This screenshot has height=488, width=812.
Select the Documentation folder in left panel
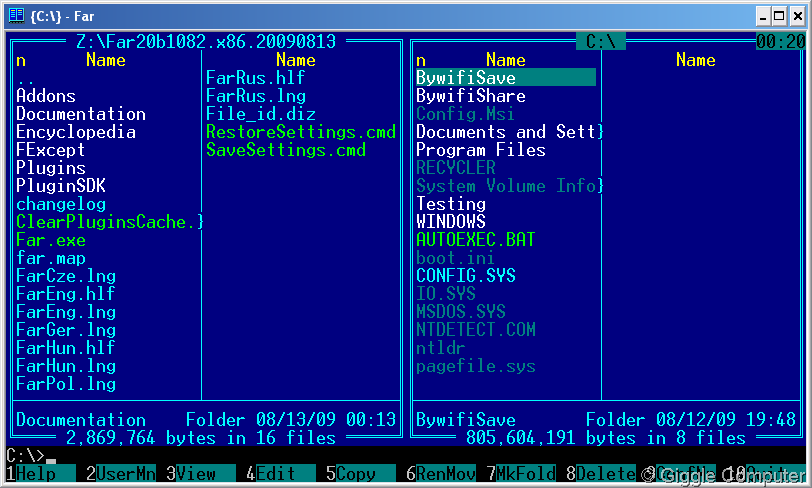click(81, 114)
